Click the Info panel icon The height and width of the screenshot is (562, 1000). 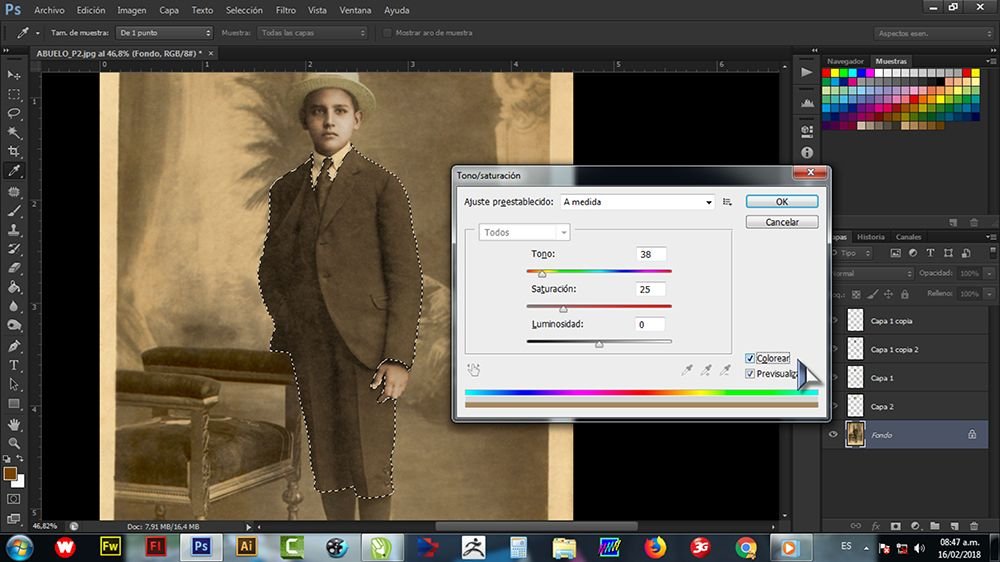pos(807,152)
